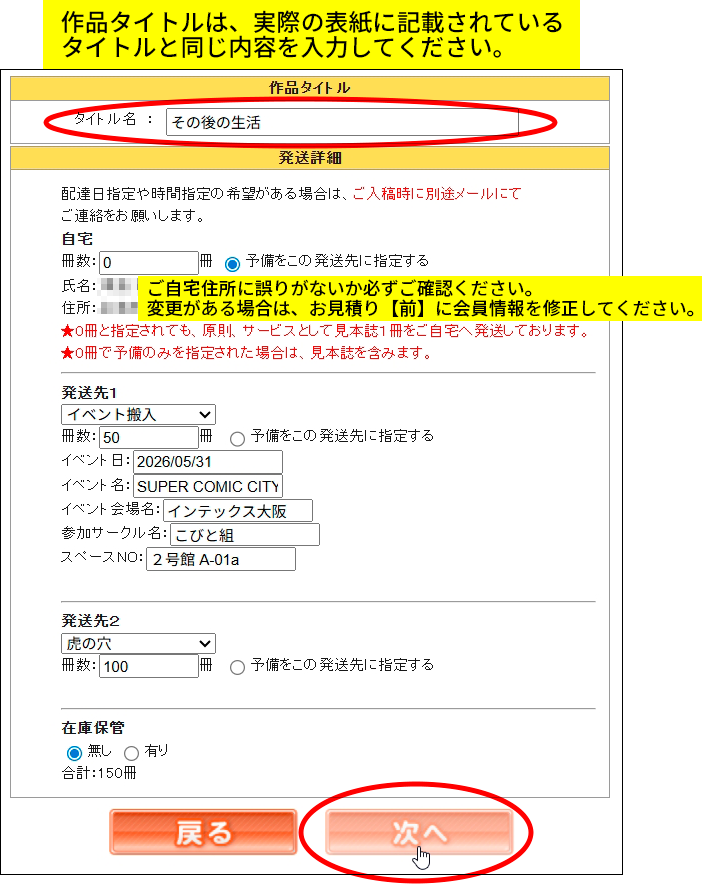
Task: Click the 発送先1 heading
Action: (89, 392)
